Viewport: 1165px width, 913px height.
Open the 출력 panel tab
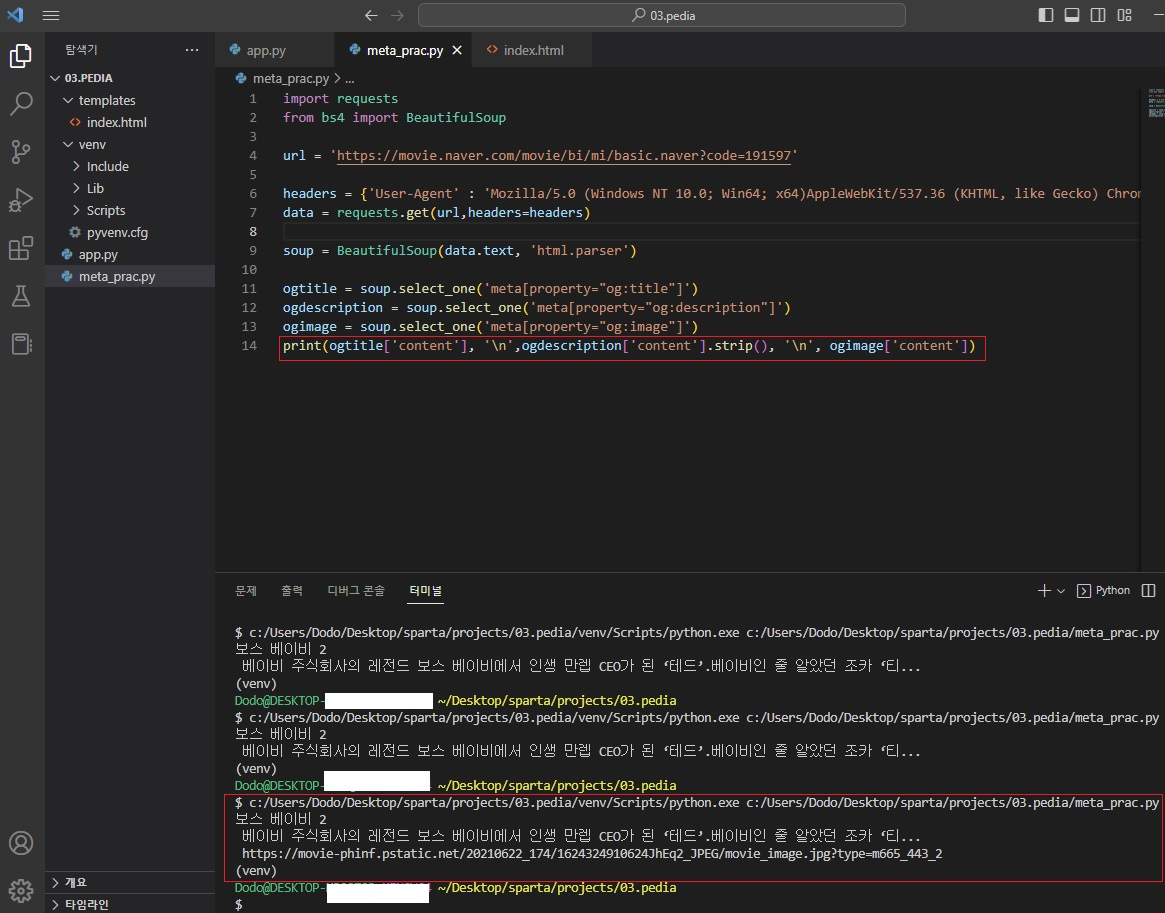[x=291, y=591]
